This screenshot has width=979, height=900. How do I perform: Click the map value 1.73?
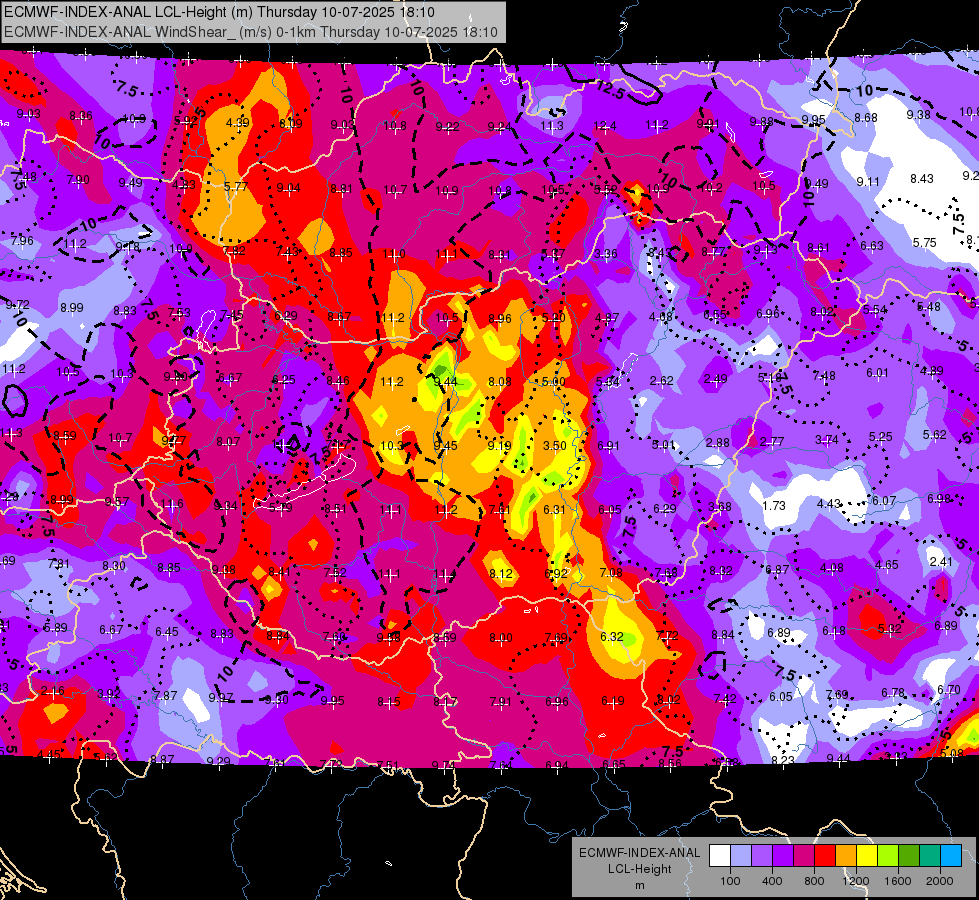pyautogui.click(x=774, y=505)
